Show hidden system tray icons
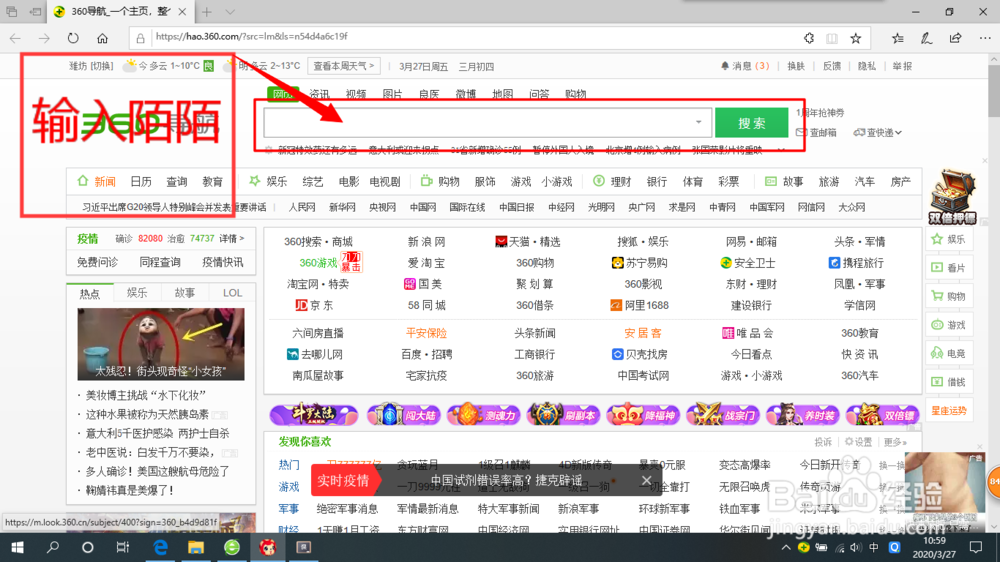 coord(786,547)
